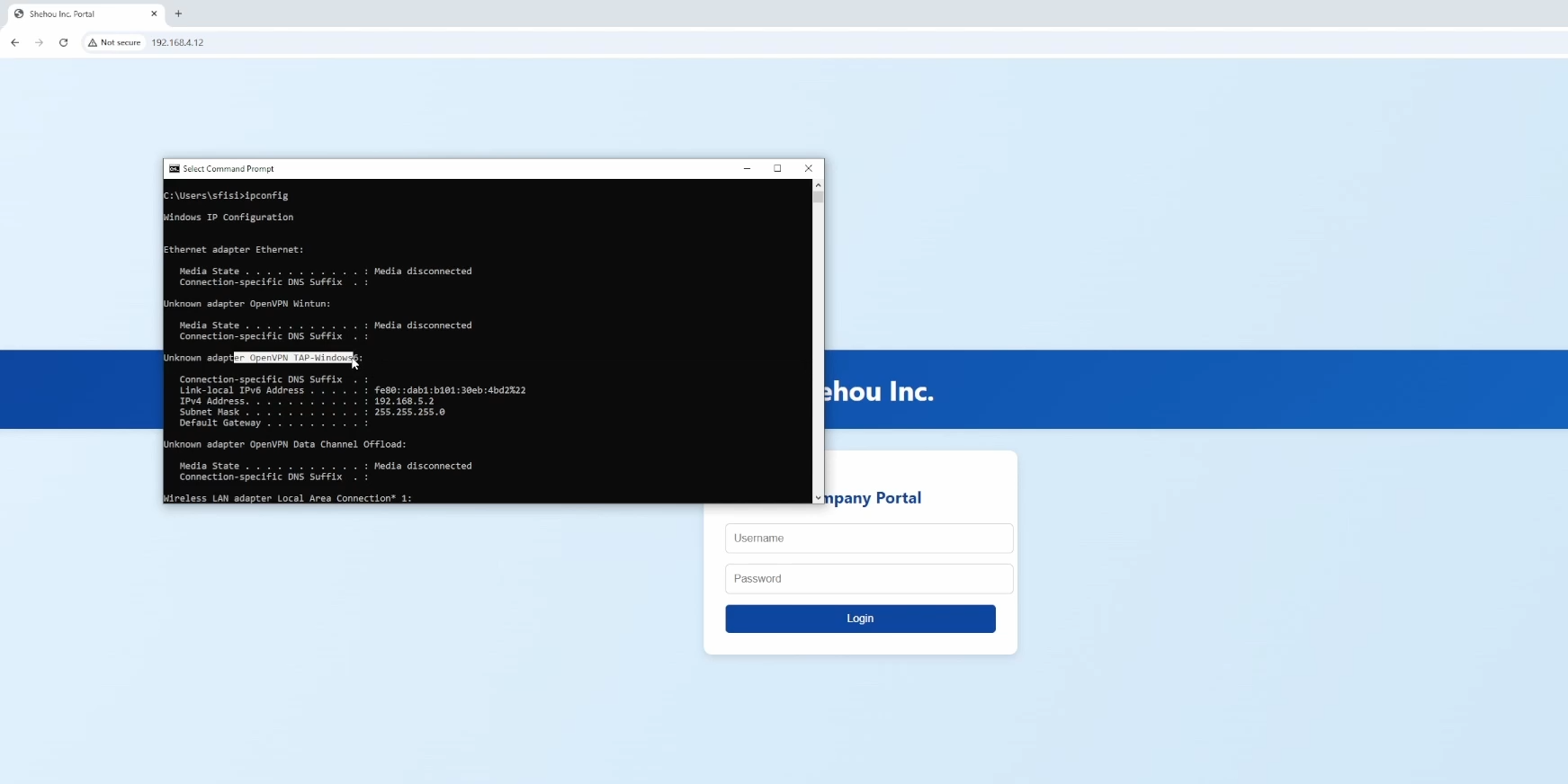Click the Command Prompt scrollbar down arrow
The image size is (1568, 784).
click(818, 497)
